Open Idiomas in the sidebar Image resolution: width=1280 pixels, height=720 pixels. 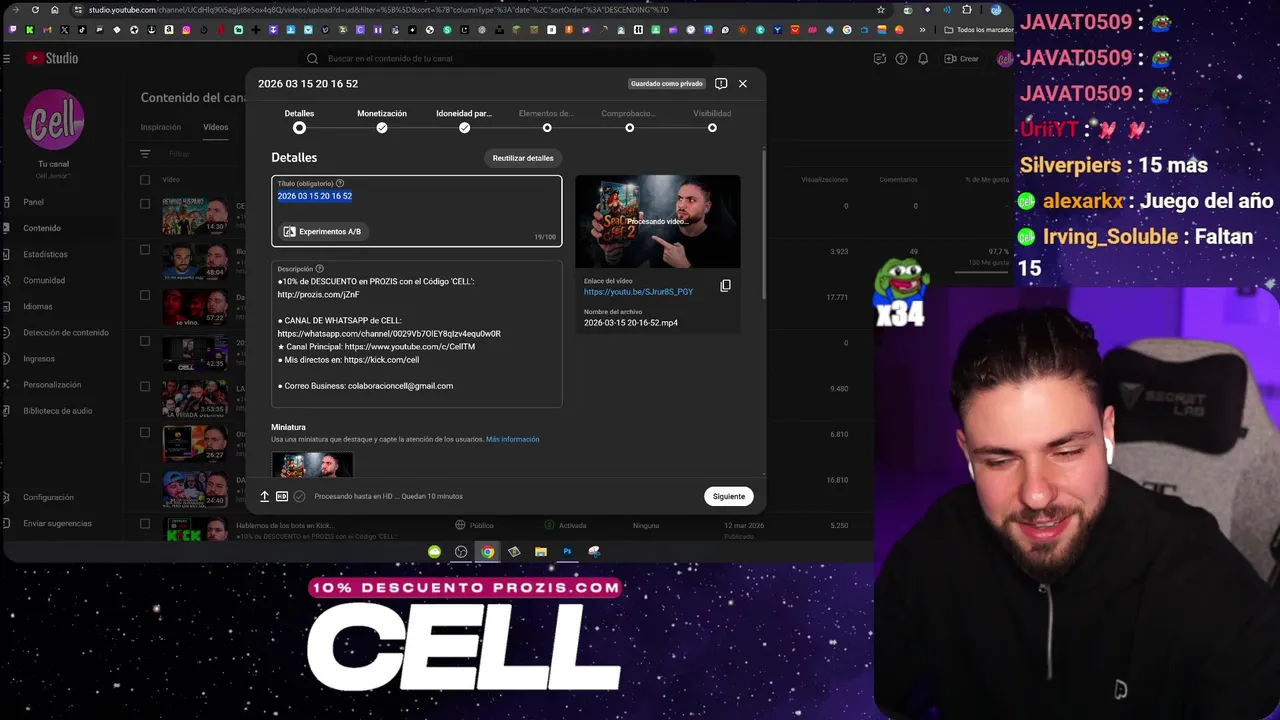point(38,306)
